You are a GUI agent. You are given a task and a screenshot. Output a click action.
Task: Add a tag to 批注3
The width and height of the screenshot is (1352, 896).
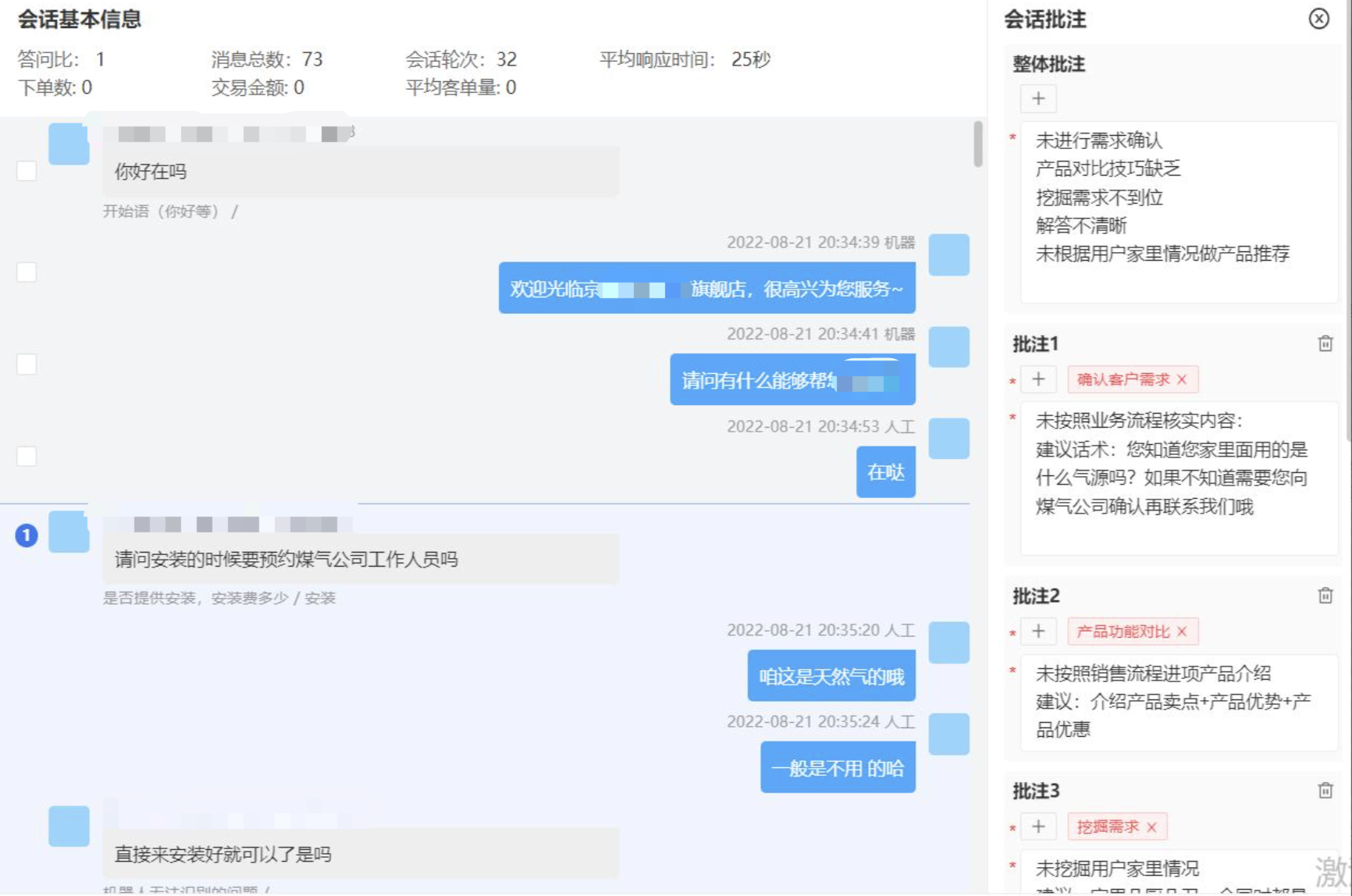tap(1038, 827)
